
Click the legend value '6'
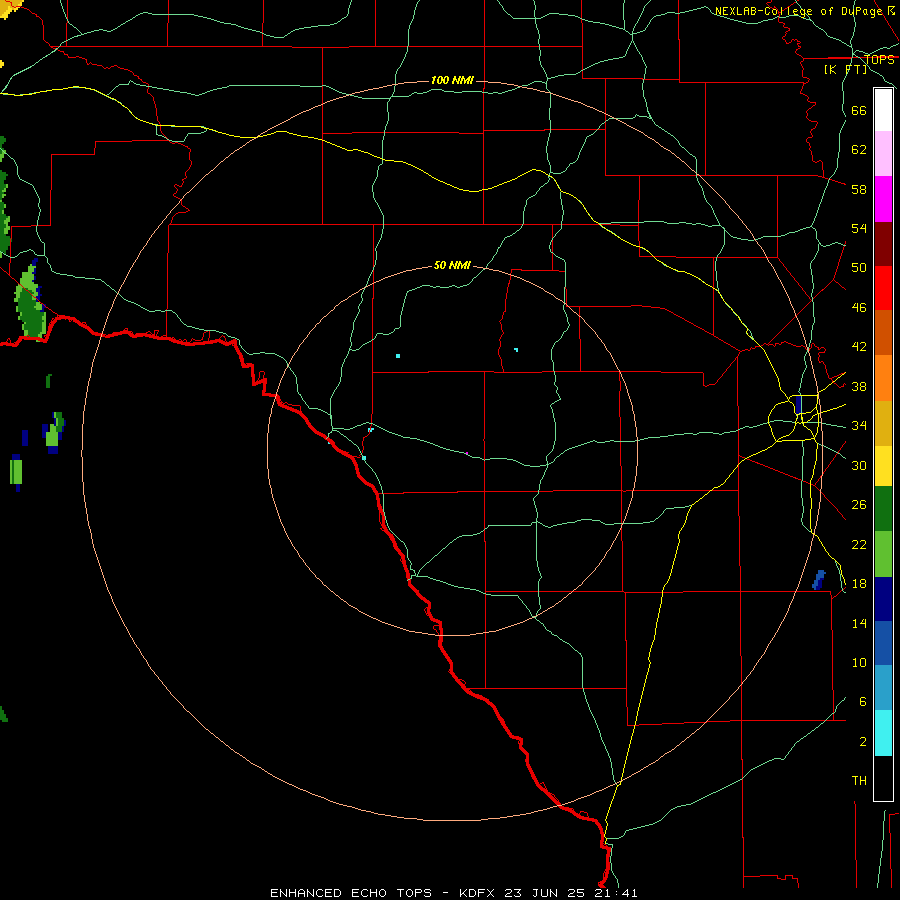[863, 702]
